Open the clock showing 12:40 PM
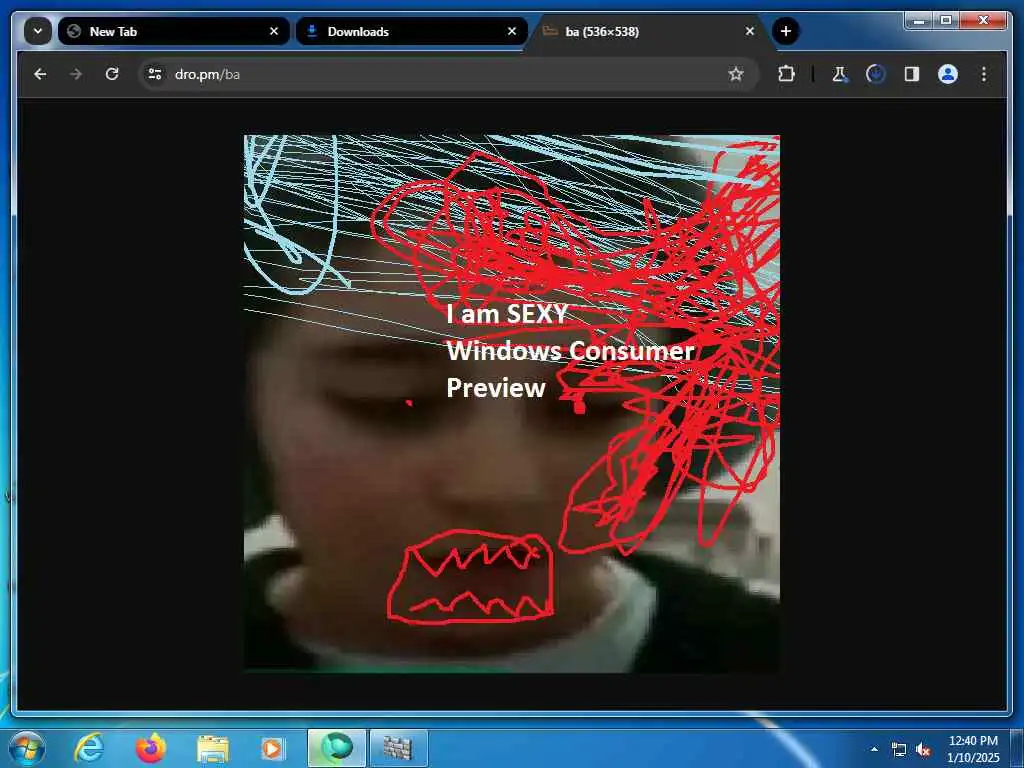Viewport: 1024px width, 768px height. point(973,749)
